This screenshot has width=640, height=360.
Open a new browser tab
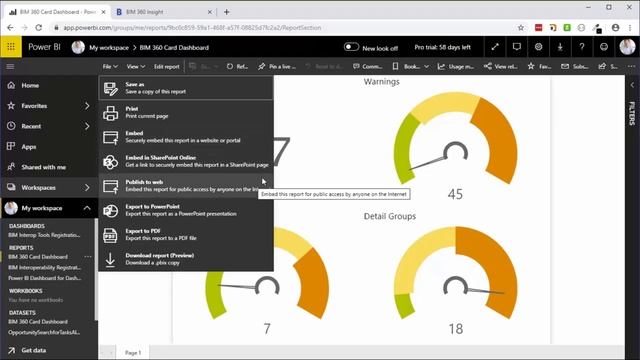tap(227, 12)
